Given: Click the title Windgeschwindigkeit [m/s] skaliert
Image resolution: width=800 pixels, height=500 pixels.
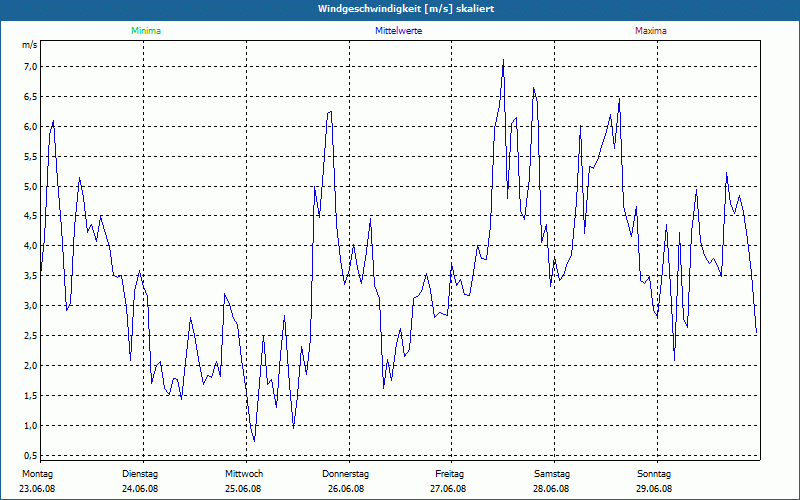Looking at the screenshot, I should coord(406,9).
